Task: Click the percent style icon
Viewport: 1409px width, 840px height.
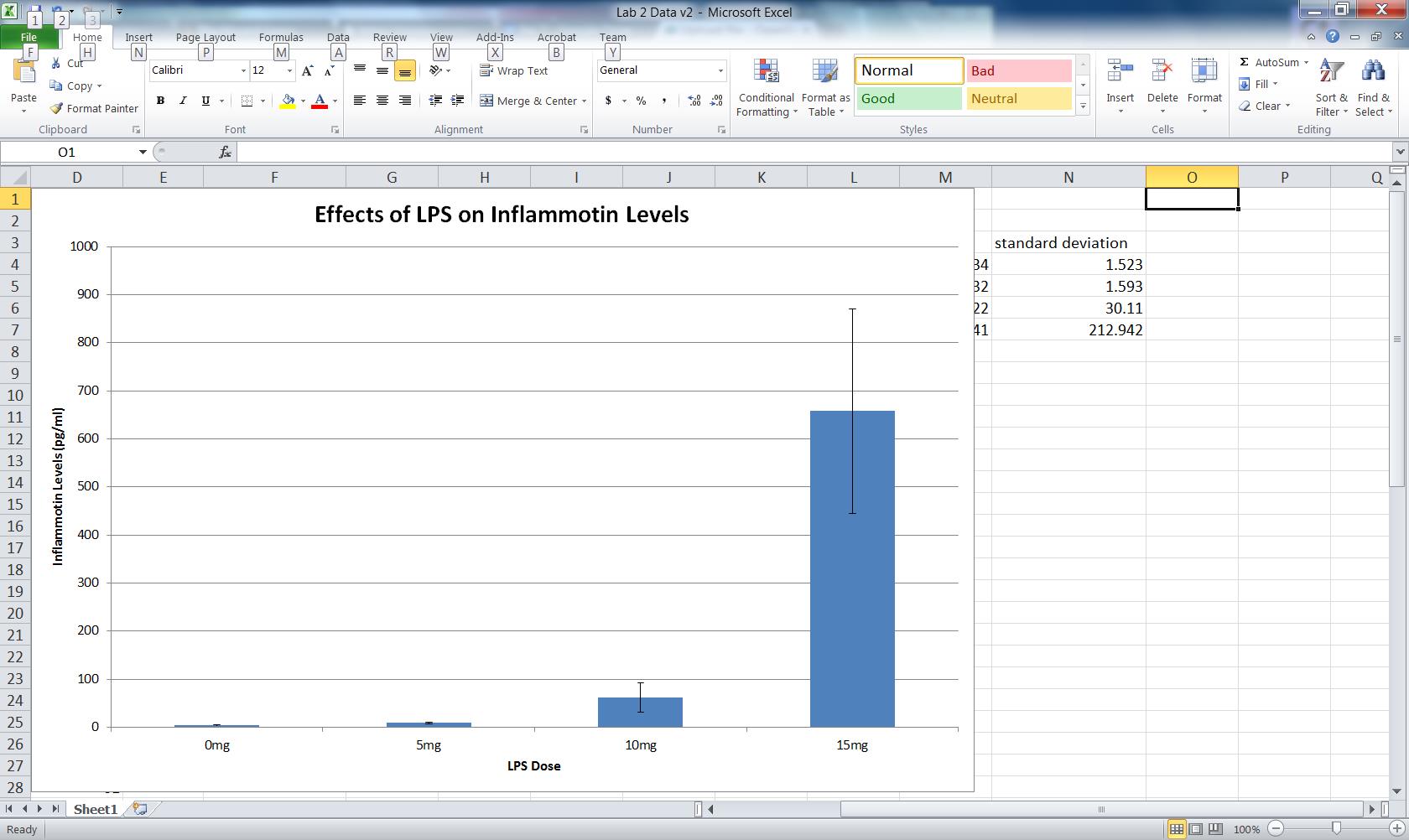Action: (x=641, y=101)
